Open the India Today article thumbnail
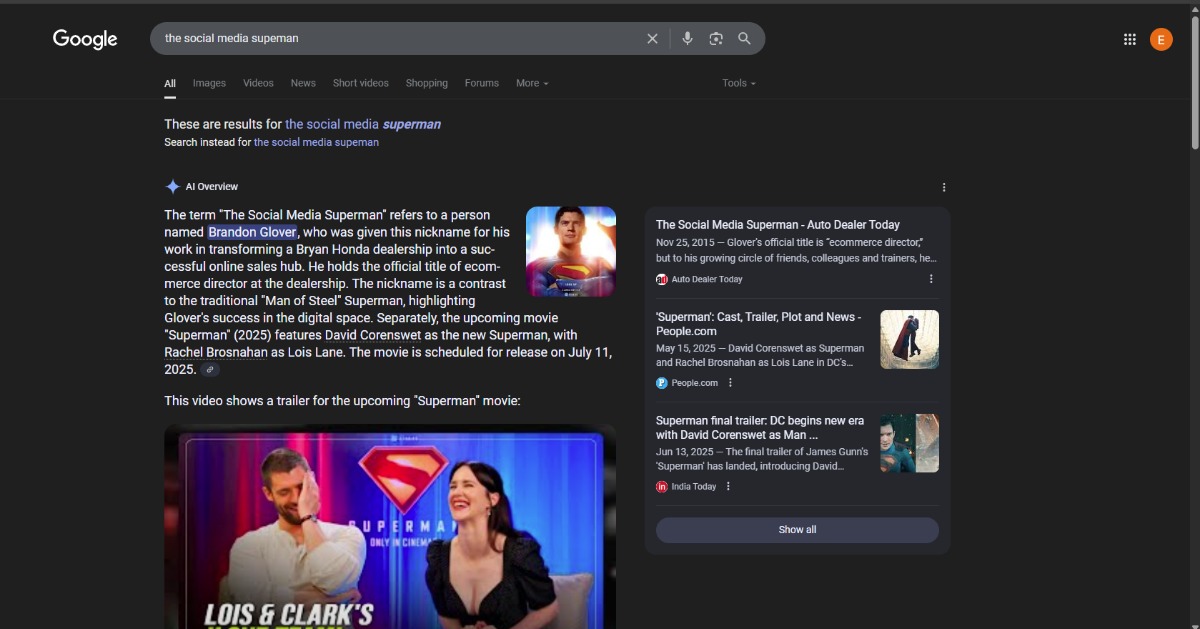Viewport: 1200px width, 629px height. point(909,443)
